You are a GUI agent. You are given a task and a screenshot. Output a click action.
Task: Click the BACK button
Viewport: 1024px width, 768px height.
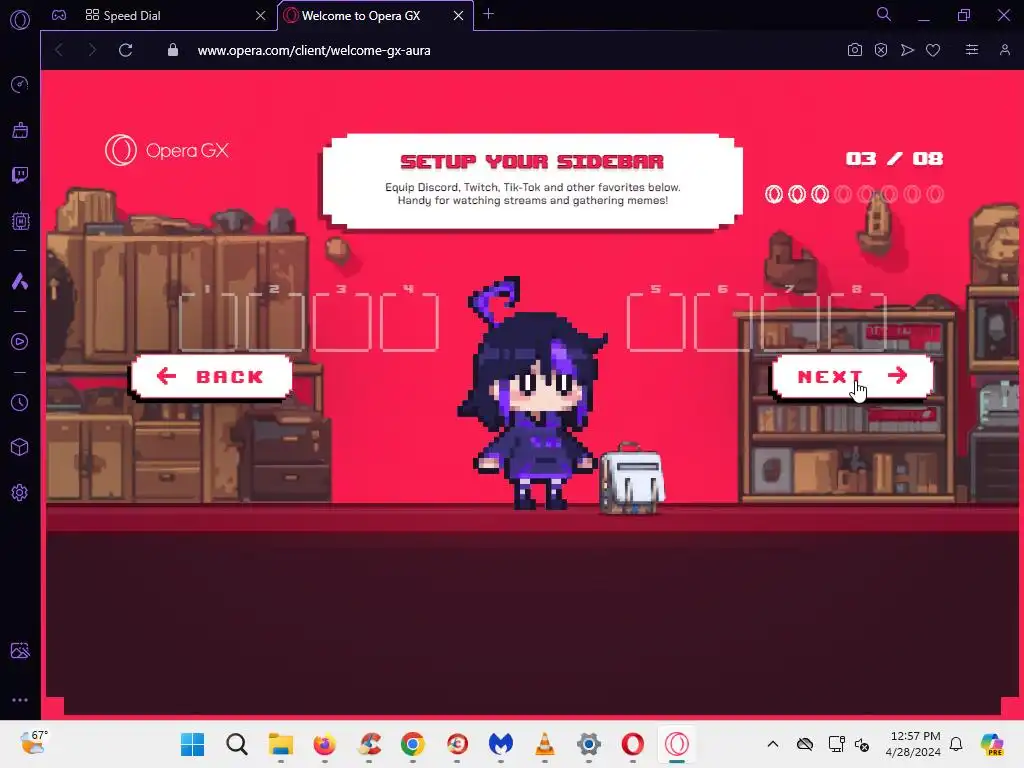[211, 377]
